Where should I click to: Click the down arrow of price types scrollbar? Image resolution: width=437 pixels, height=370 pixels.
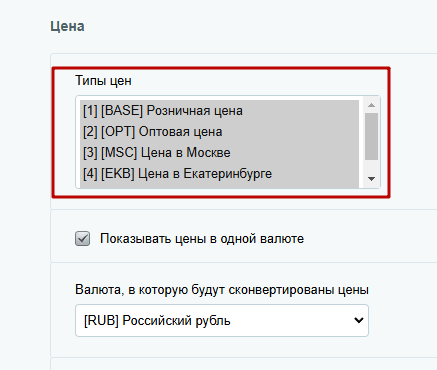click(371, 179)
